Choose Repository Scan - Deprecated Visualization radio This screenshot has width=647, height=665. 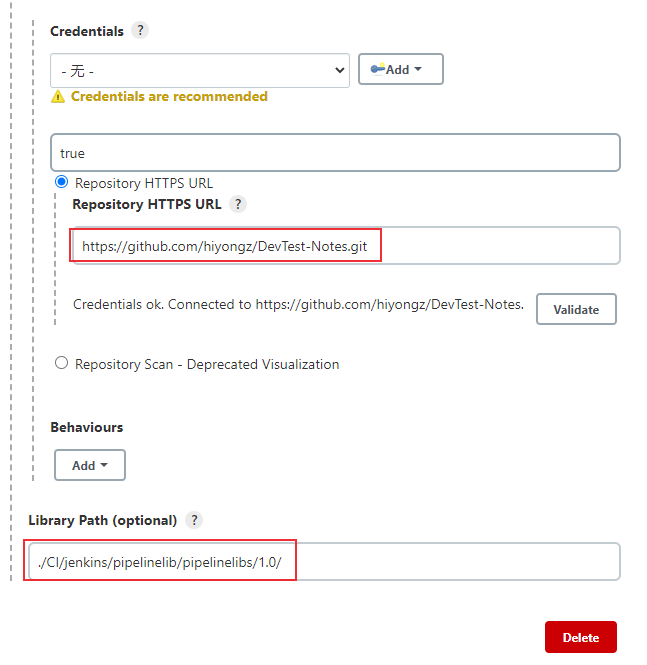pos(61,363)
